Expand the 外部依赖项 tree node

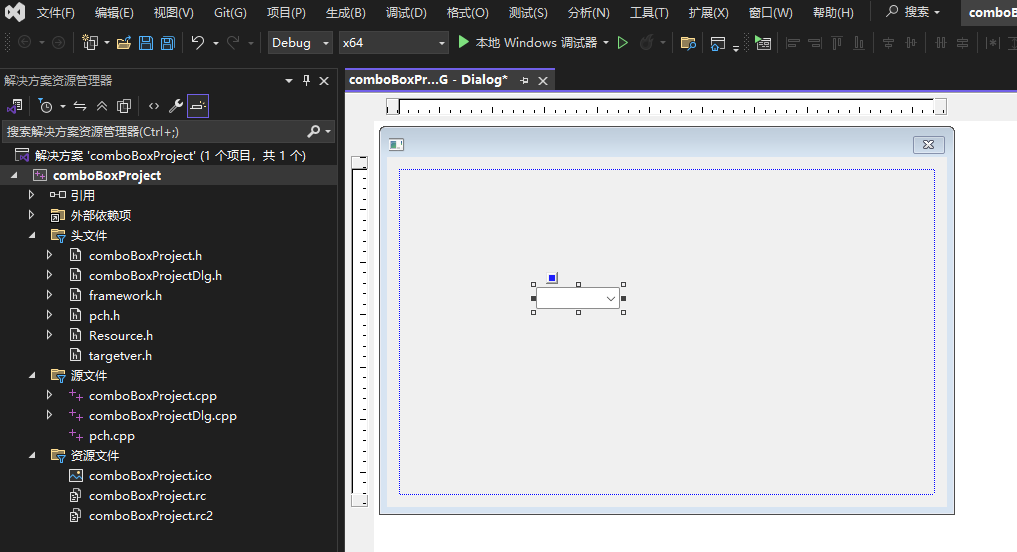click(x=32, y=215)
